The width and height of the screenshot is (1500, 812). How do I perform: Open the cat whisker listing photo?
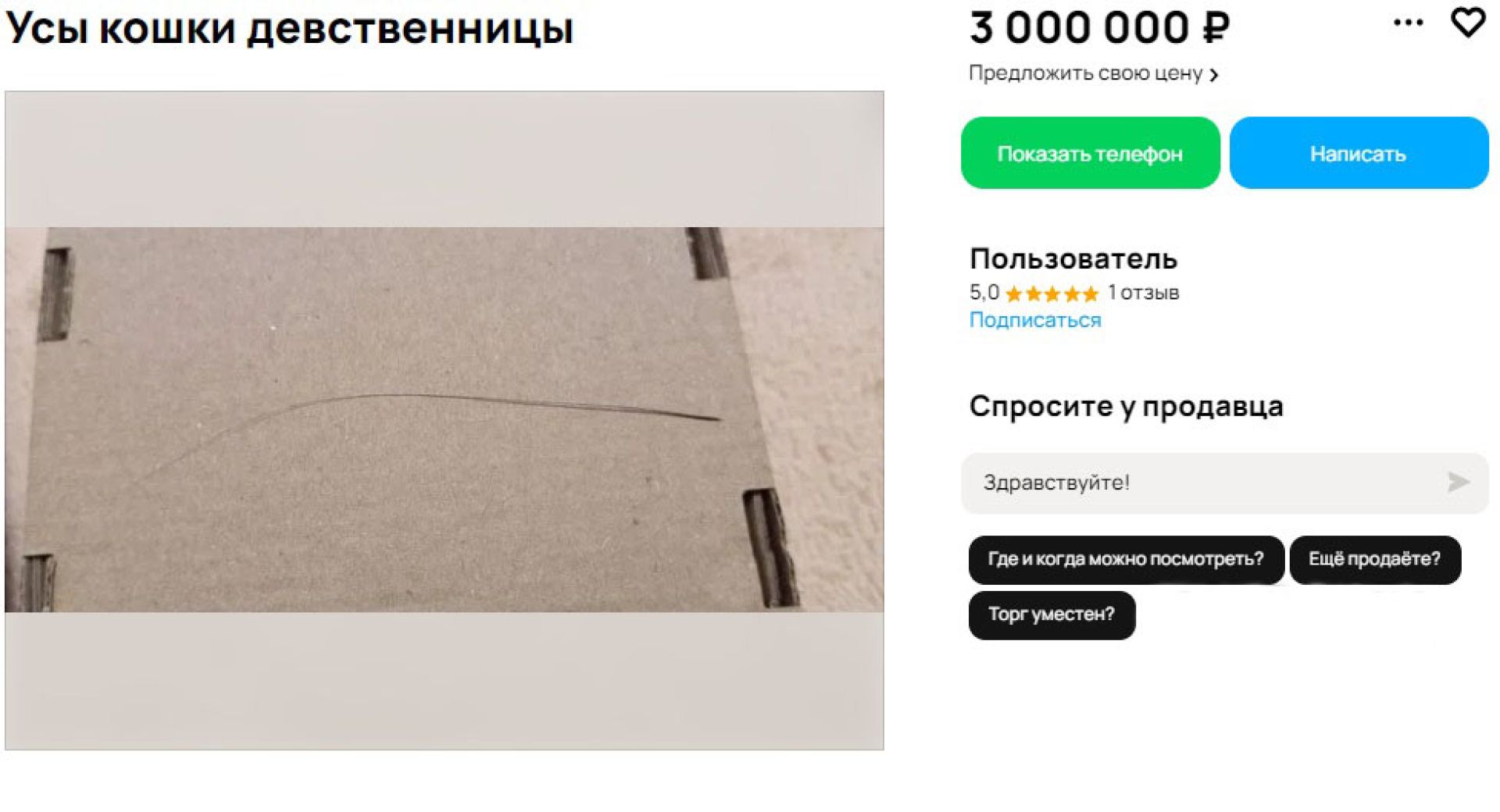(x=444, y=420)
